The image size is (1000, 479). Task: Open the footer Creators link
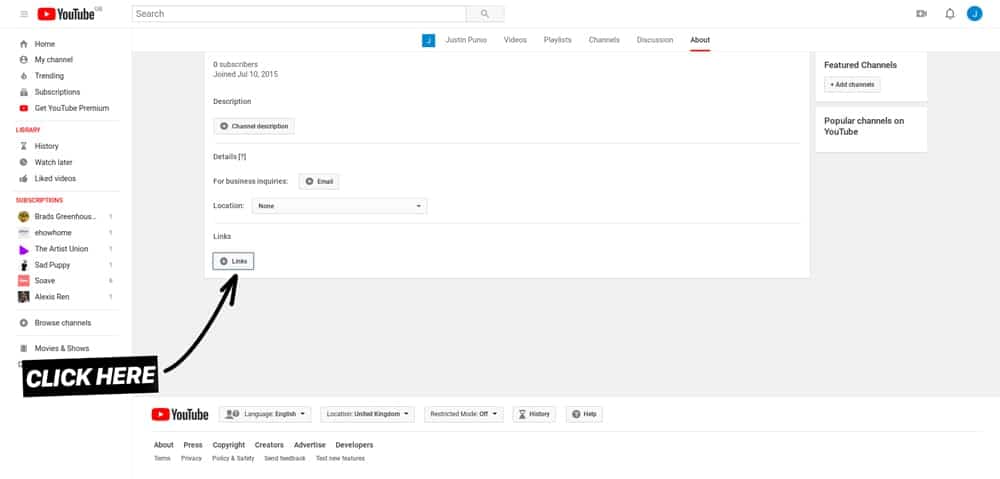point(269,445)
